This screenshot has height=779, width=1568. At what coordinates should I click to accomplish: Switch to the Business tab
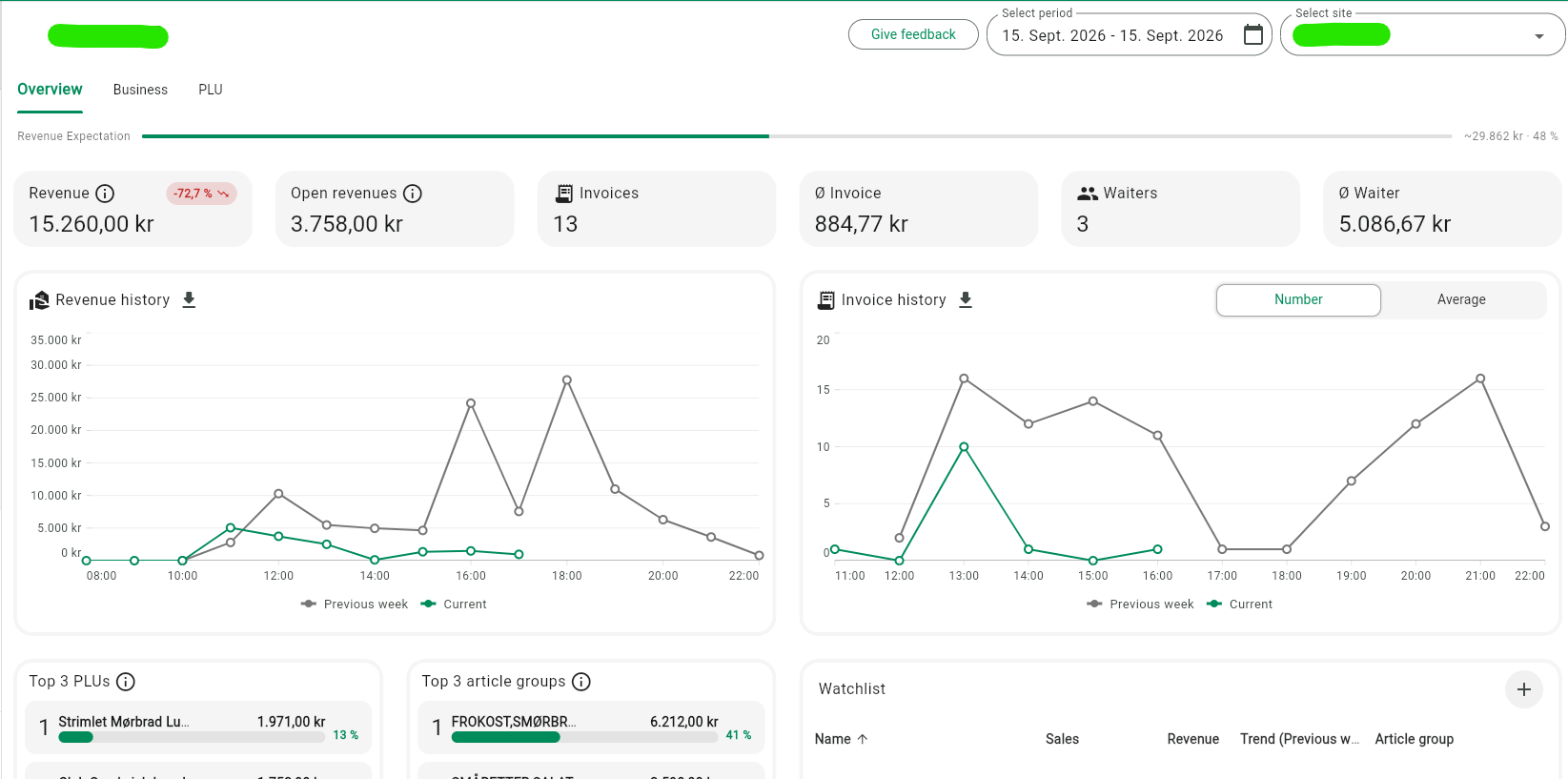140,90
